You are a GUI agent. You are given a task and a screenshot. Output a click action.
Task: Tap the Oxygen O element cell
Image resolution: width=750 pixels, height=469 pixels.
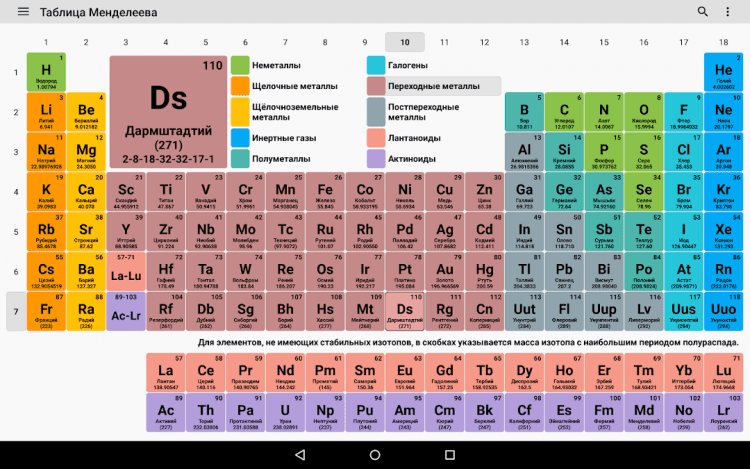(644, 112)
